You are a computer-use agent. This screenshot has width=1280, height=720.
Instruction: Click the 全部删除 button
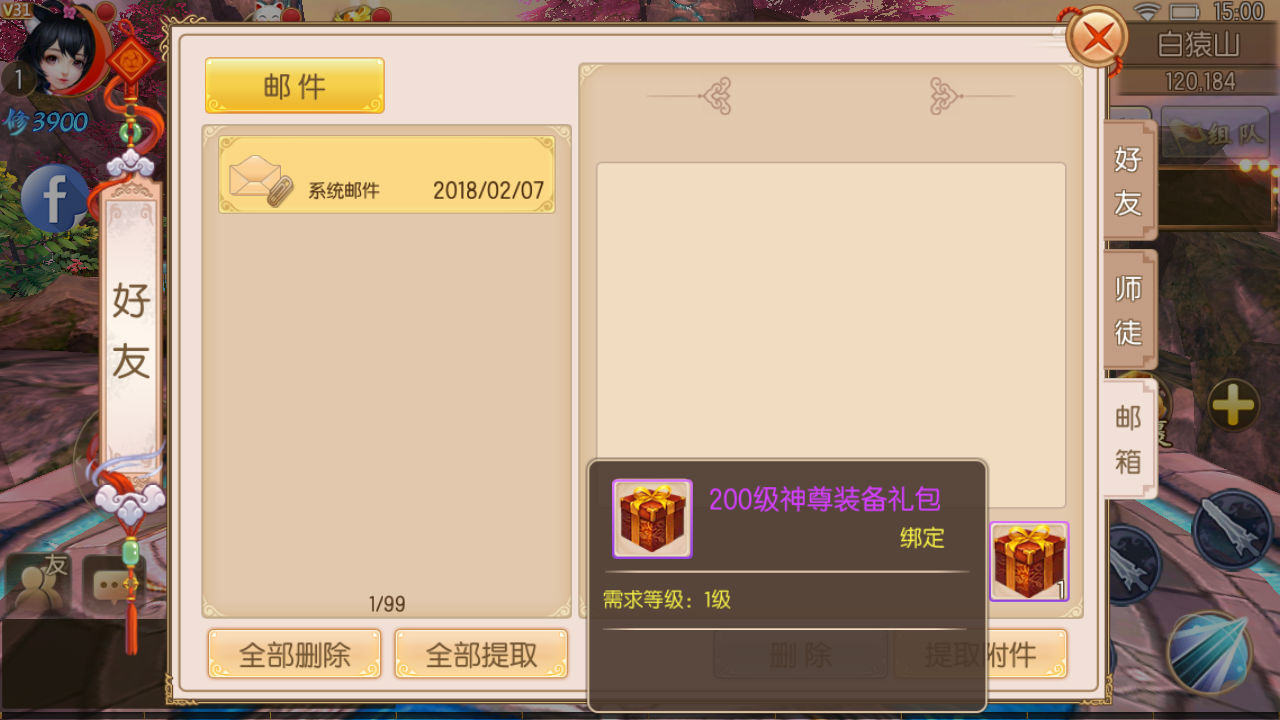pos(295,655)
